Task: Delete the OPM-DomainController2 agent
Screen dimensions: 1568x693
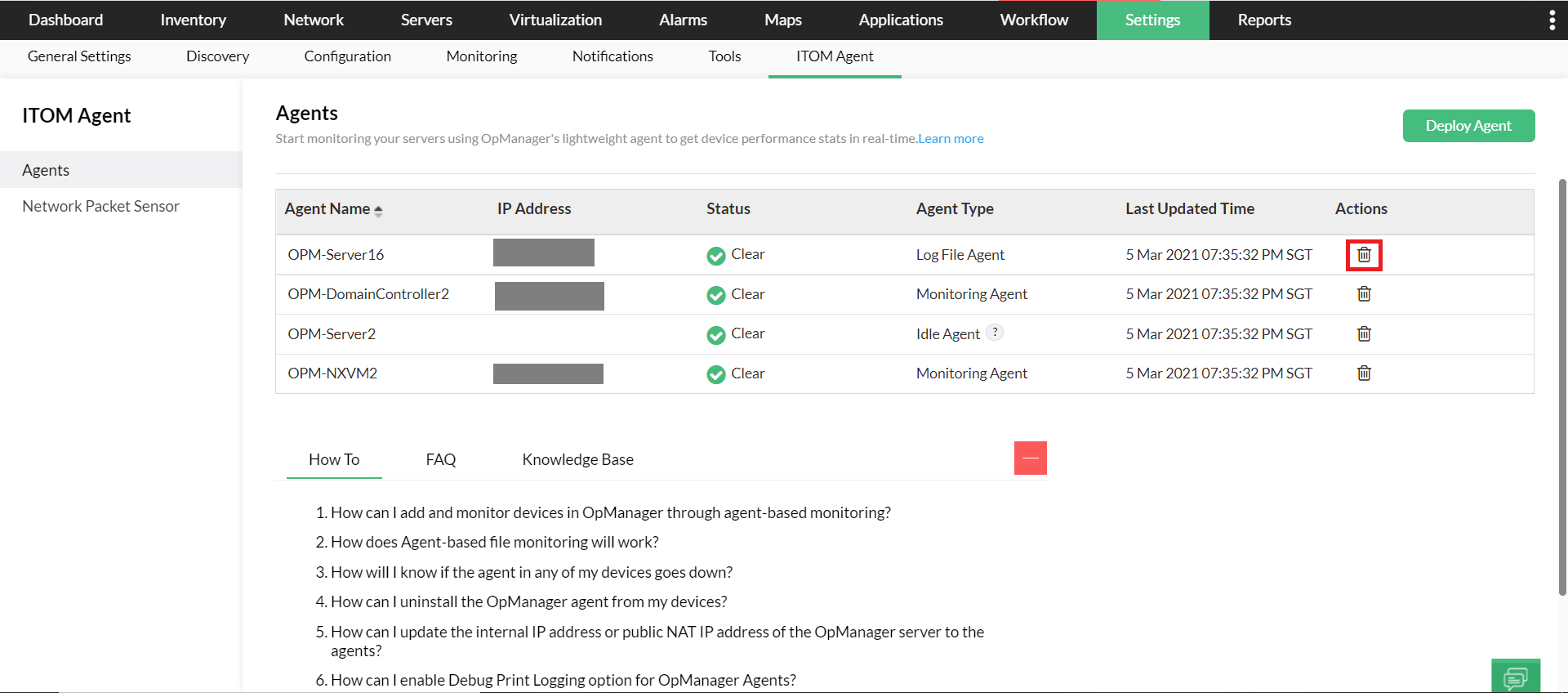Action: [1364, 294]
